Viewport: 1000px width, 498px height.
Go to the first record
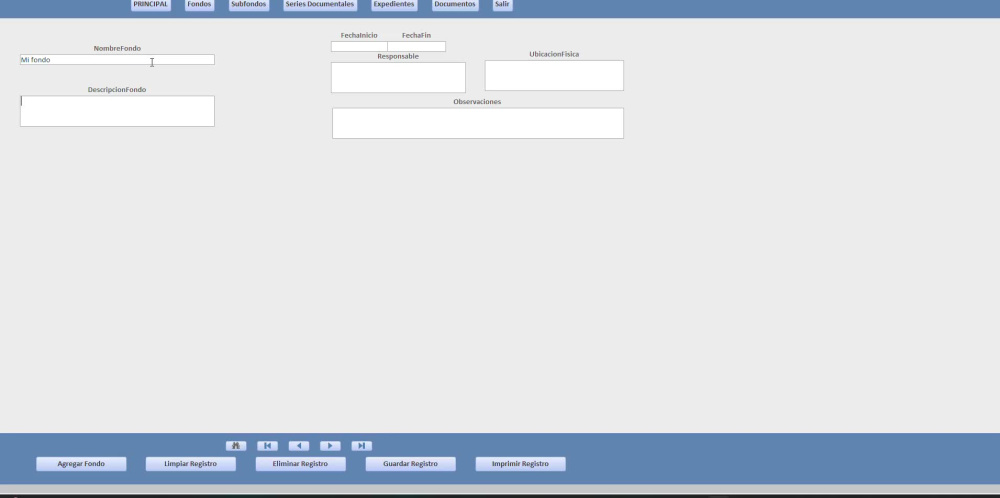coord(267,446)
